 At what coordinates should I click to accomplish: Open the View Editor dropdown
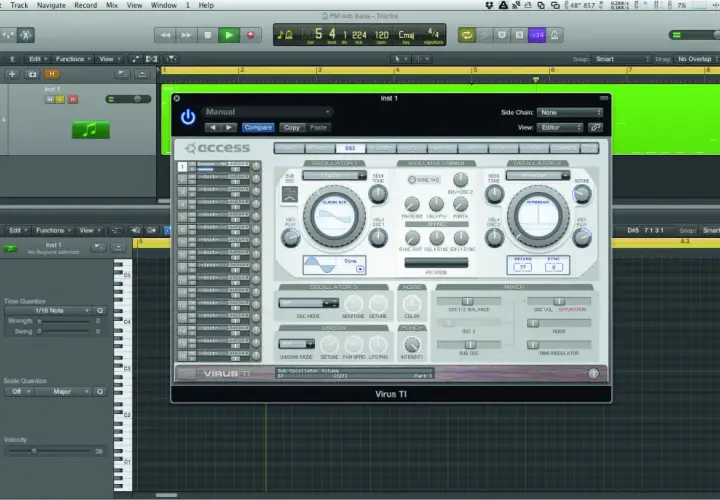point(560,128)
